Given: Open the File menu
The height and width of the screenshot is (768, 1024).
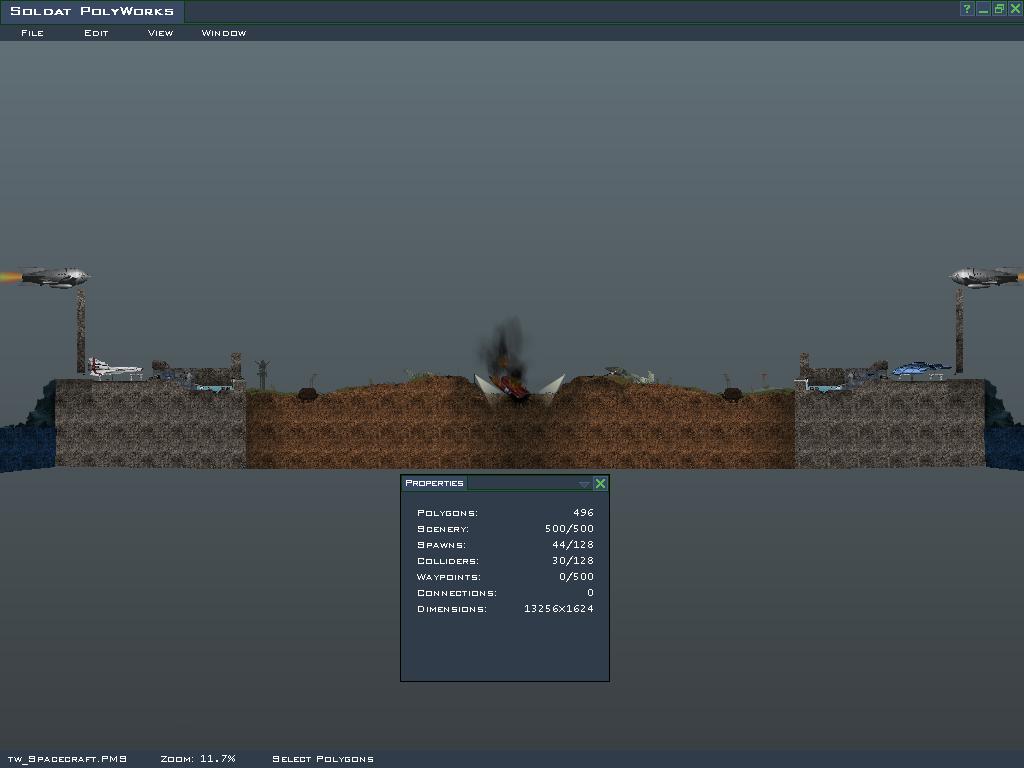Looking at the screenshot, I should coord(32,33).
